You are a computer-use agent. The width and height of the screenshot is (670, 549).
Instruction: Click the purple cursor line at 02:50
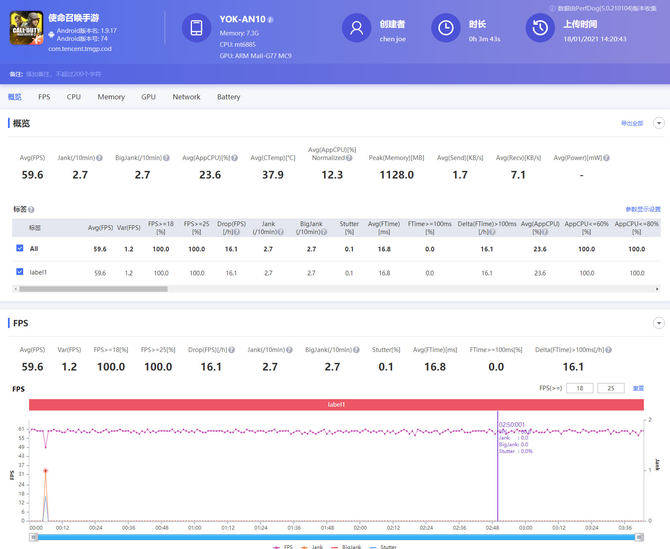click(497, 466)
